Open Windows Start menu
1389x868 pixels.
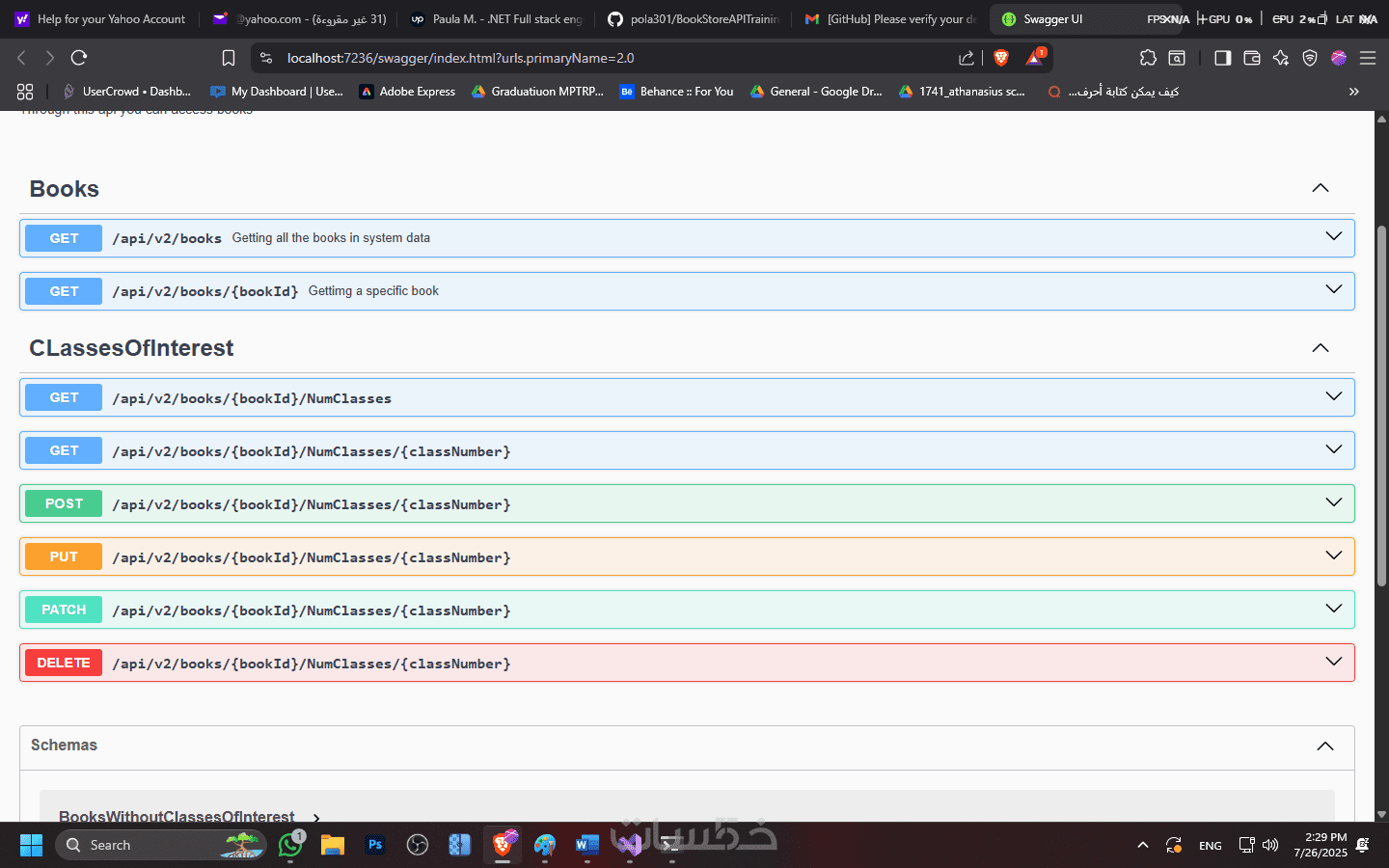pyautogui.click(x=31, y=845)
